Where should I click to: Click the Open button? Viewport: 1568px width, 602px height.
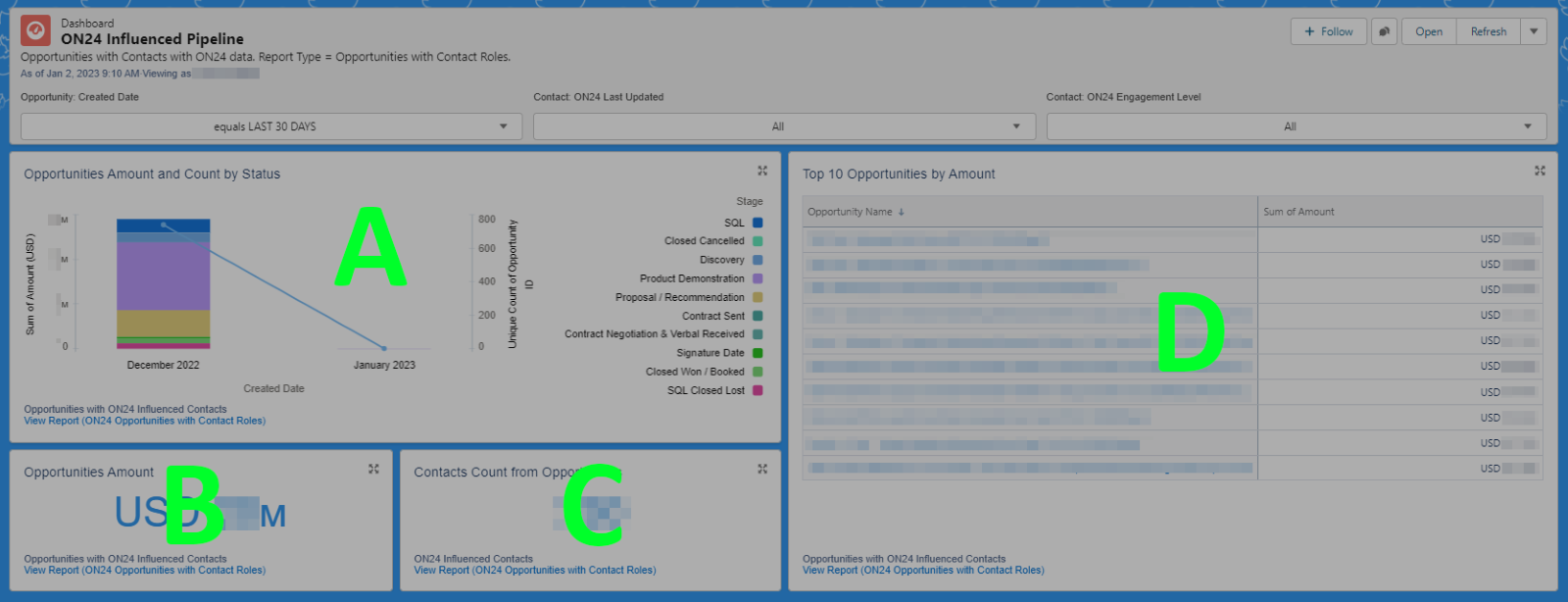pyautogui.click(x=1429, y=31)
